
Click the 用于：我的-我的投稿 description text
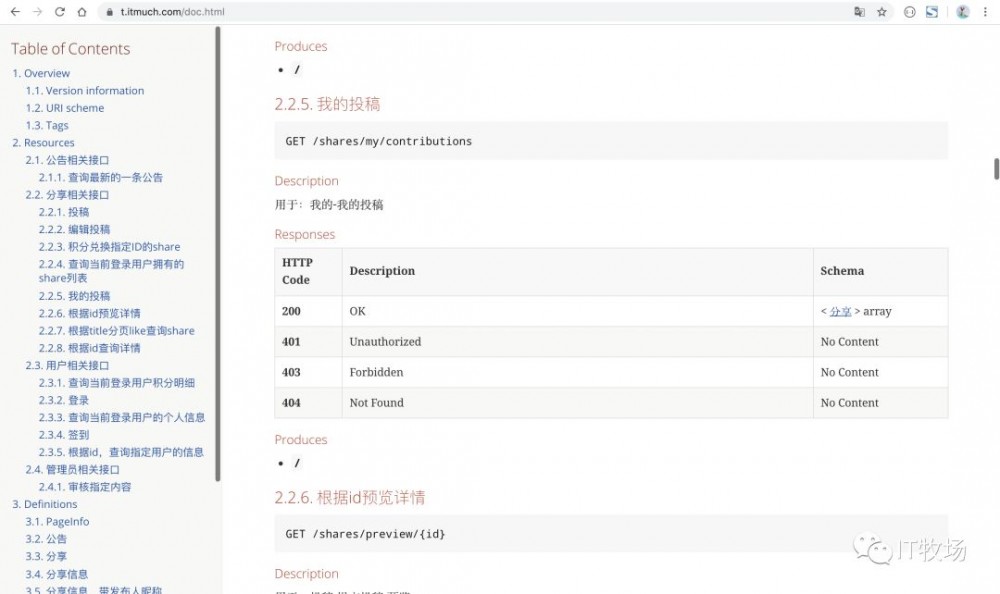click(x=329, y=204)
